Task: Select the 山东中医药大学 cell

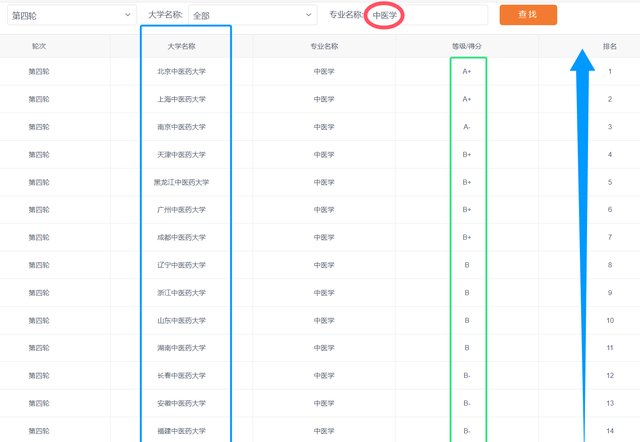Action: pyautogui.click(x=182, y=320)
